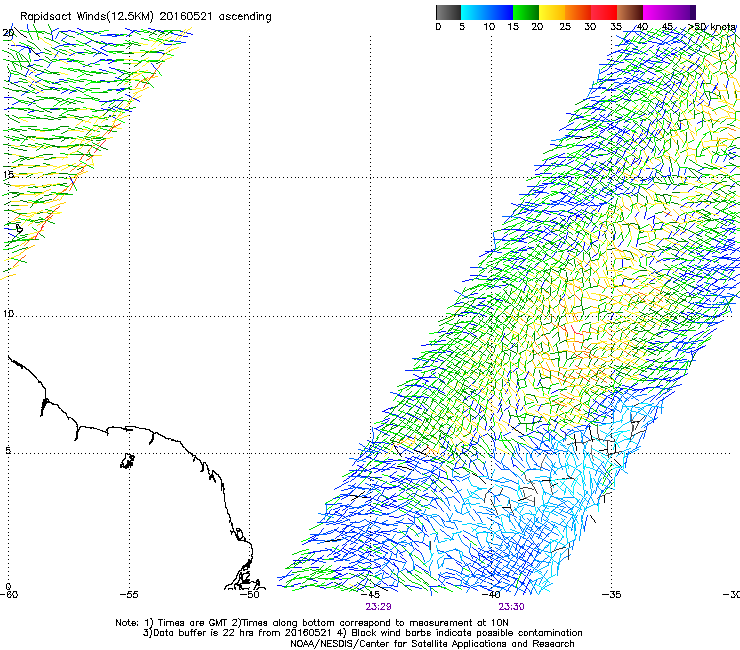Click the '>50 knots' legend label
Viewport: 740px width, 650px height.
(x=711, y=27)
